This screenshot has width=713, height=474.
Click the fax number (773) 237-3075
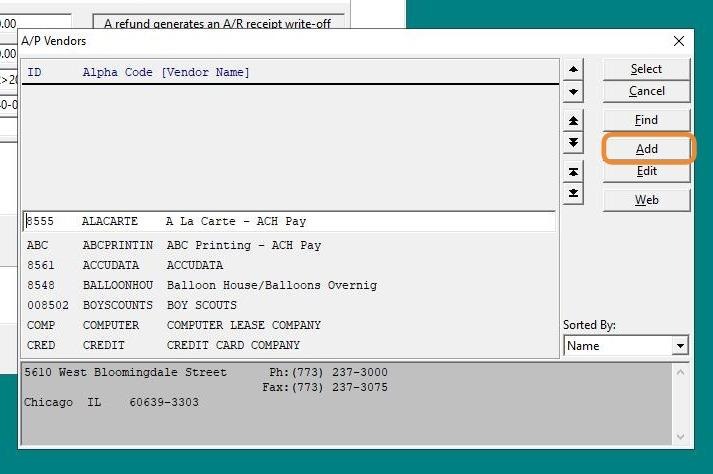pyautogui.click(x=339, y=387)
